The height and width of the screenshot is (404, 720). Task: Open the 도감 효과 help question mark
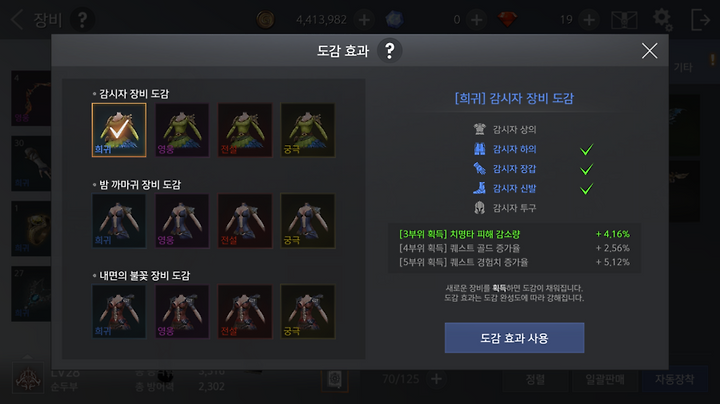coord(389,50)
